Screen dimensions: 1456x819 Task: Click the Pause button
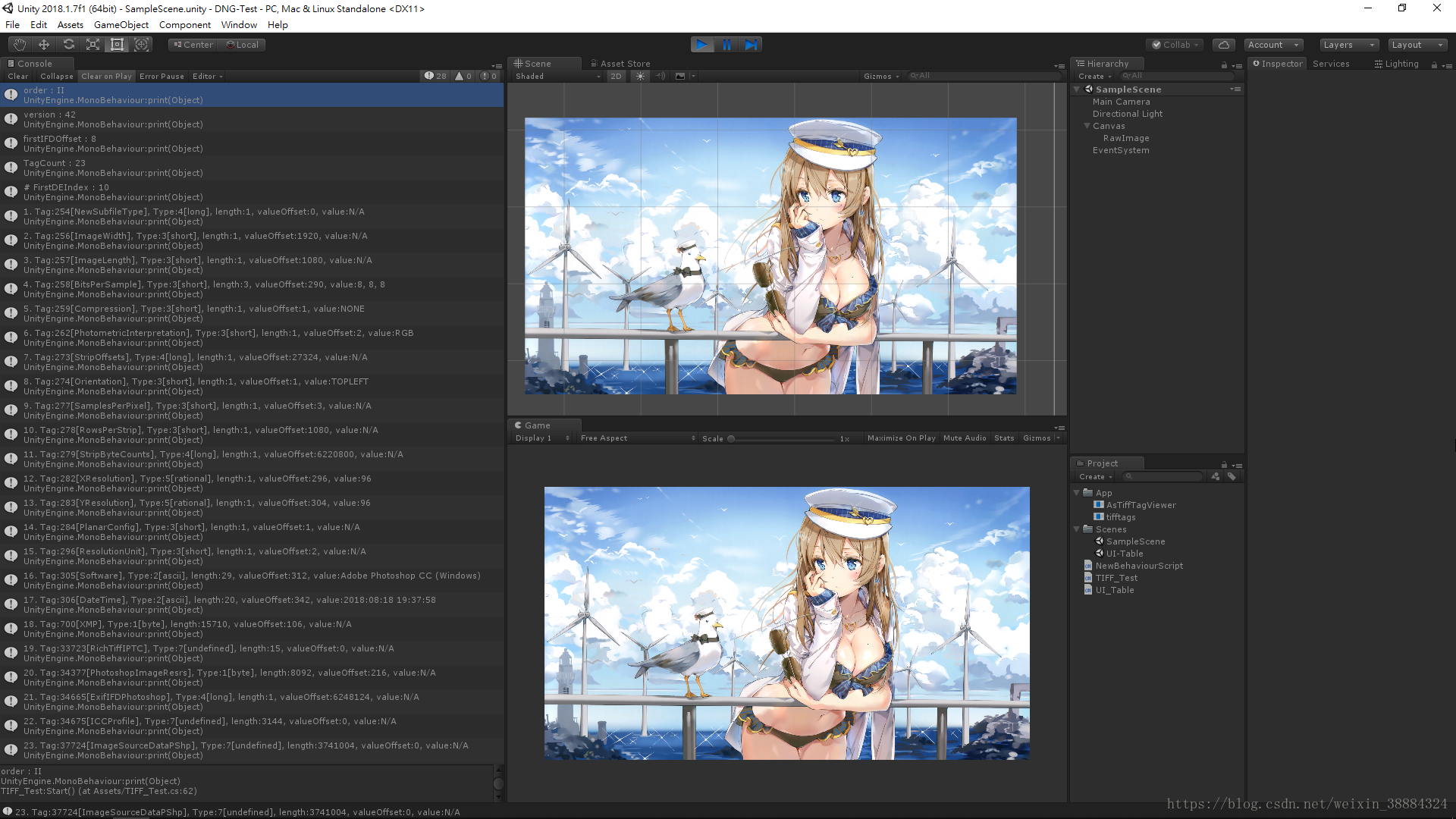(726, 45)
